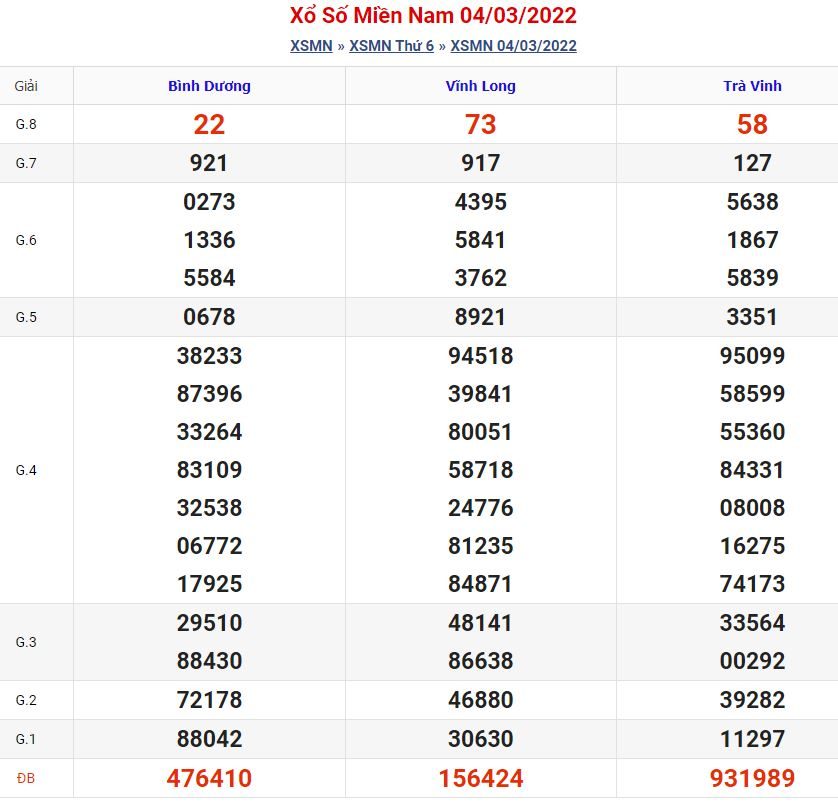Image resolution: width=838 pixels, height=803 pixels.
Task: Click the G.2 number 72178
Action: 209,700
